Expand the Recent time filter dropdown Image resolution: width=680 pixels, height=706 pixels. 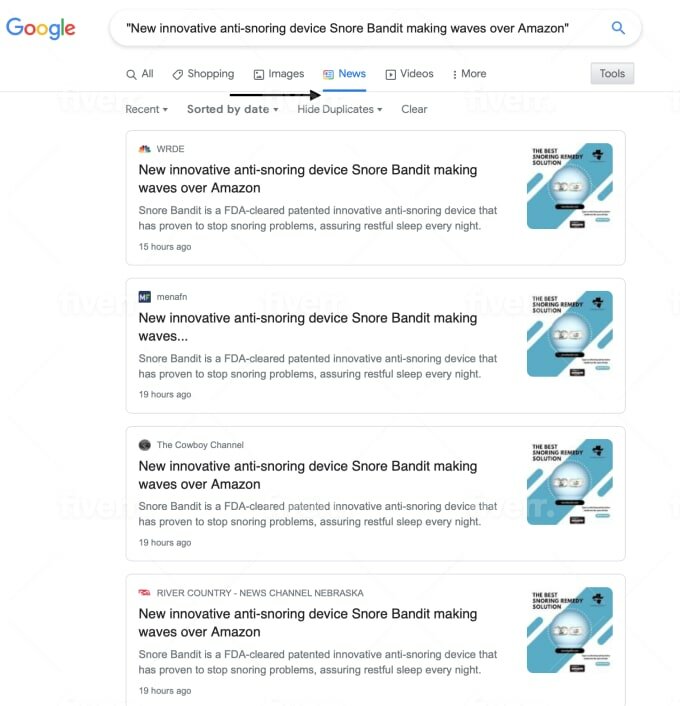pos(146,109)
